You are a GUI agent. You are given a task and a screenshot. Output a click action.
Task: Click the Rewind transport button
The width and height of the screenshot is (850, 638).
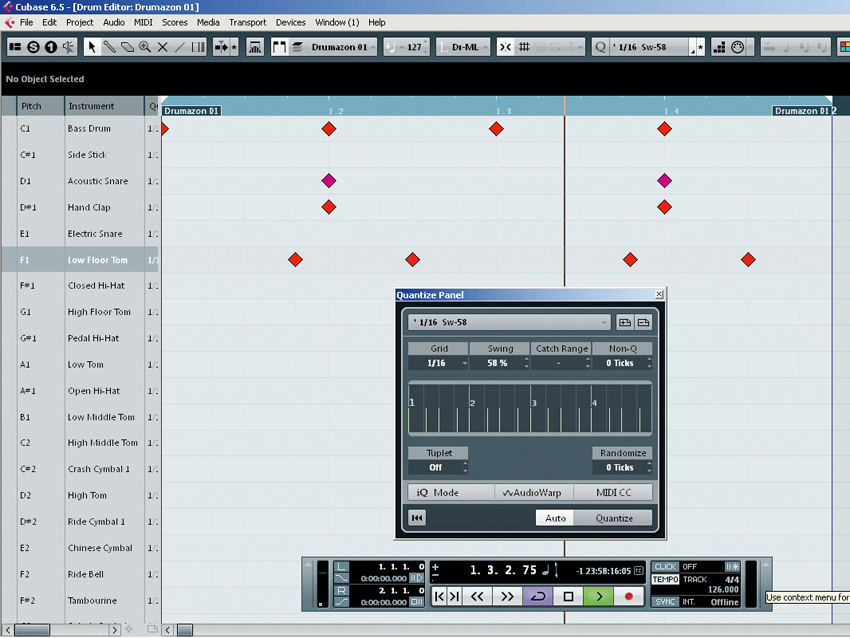click(477, 596)
